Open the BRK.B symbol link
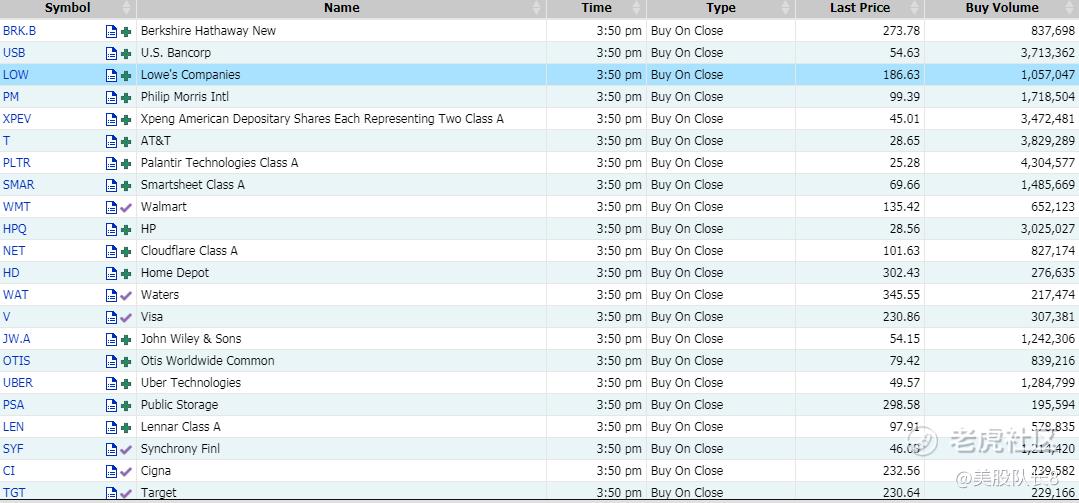The width and height of the screenshot is (1079, 503). 19,30
